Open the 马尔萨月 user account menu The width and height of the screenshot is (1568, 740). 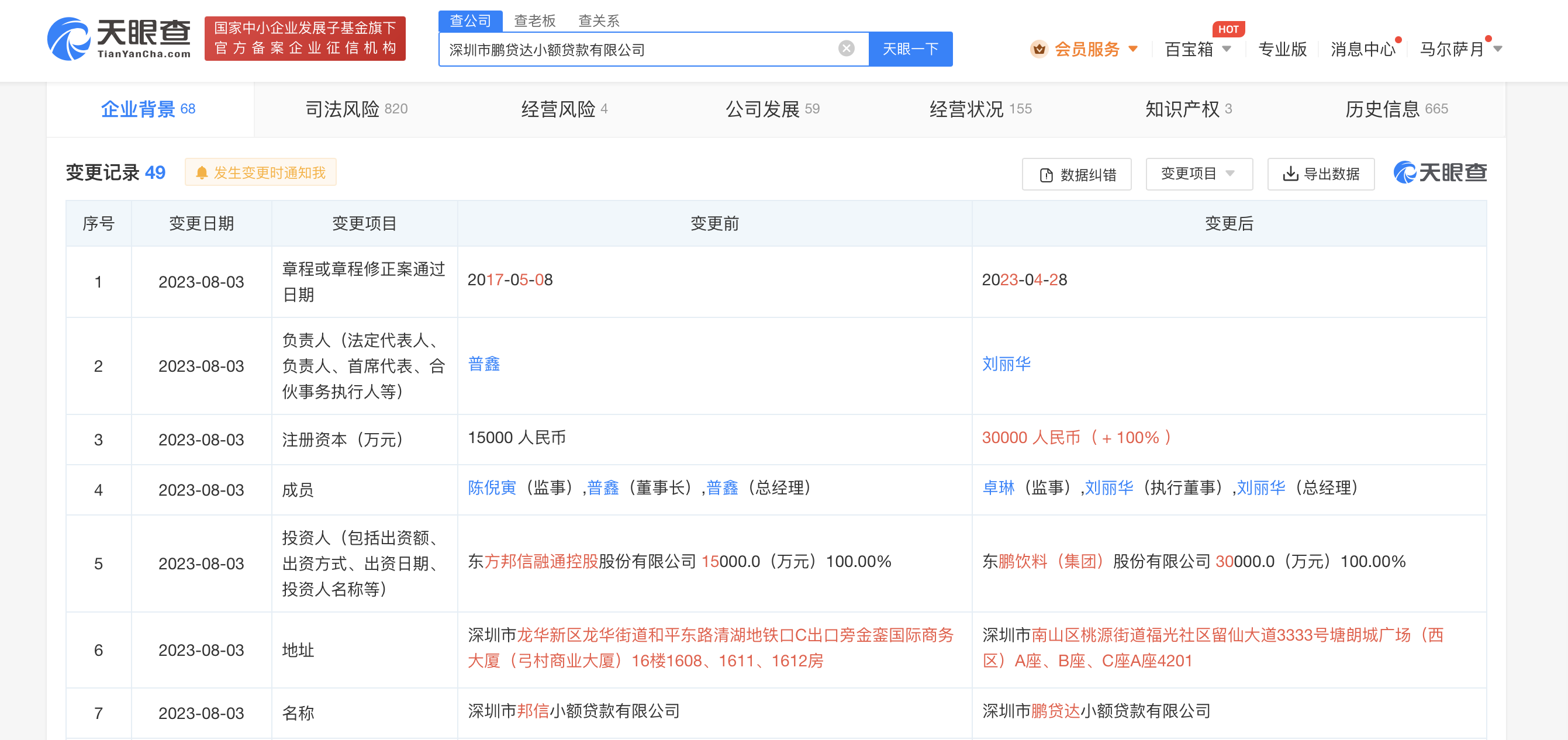1460,49
